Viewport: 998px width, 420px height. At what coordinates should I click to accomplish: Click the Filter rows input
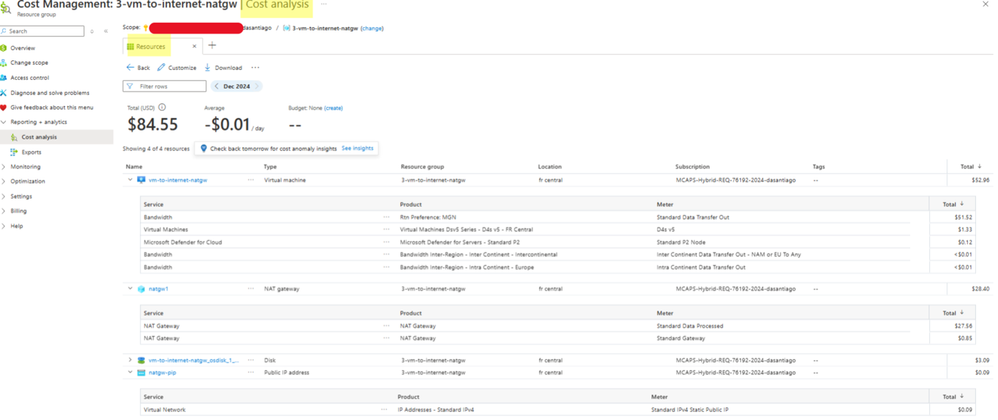[164, 86]
